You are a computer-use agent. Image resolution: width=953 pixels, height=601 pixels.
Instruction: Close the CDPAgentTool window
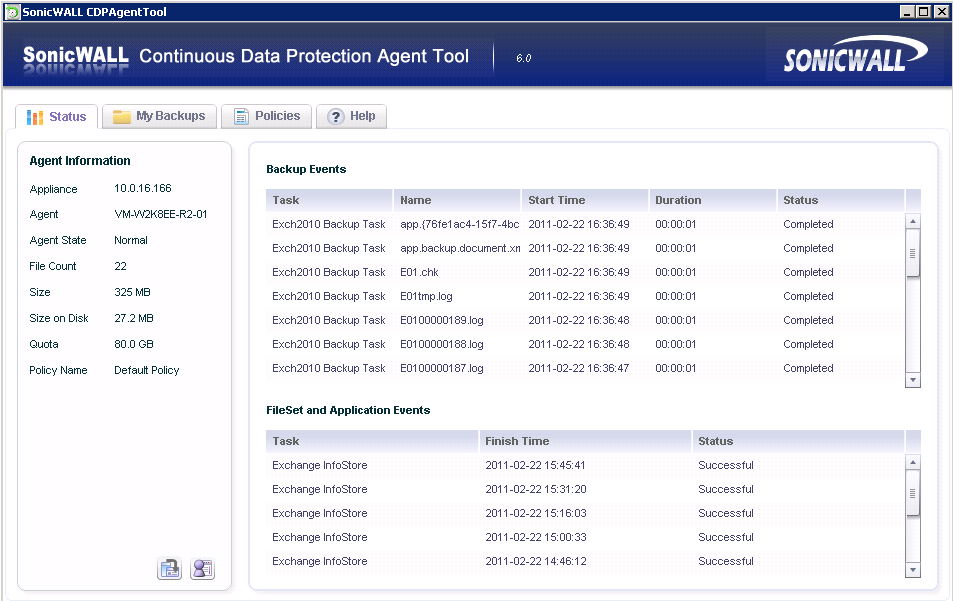tap(943, 12)
